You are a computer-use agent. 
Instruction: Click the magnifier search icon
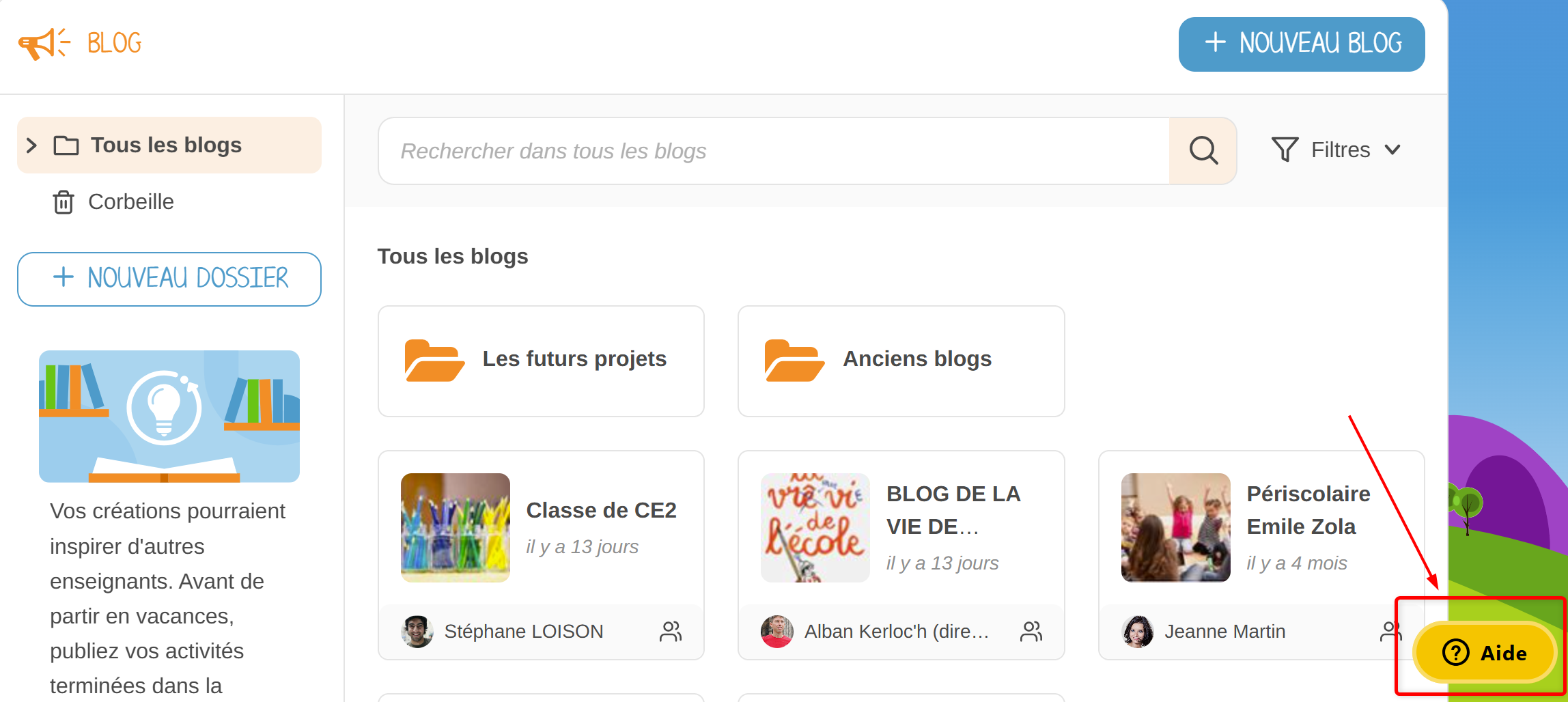(x=1203, y=151)
